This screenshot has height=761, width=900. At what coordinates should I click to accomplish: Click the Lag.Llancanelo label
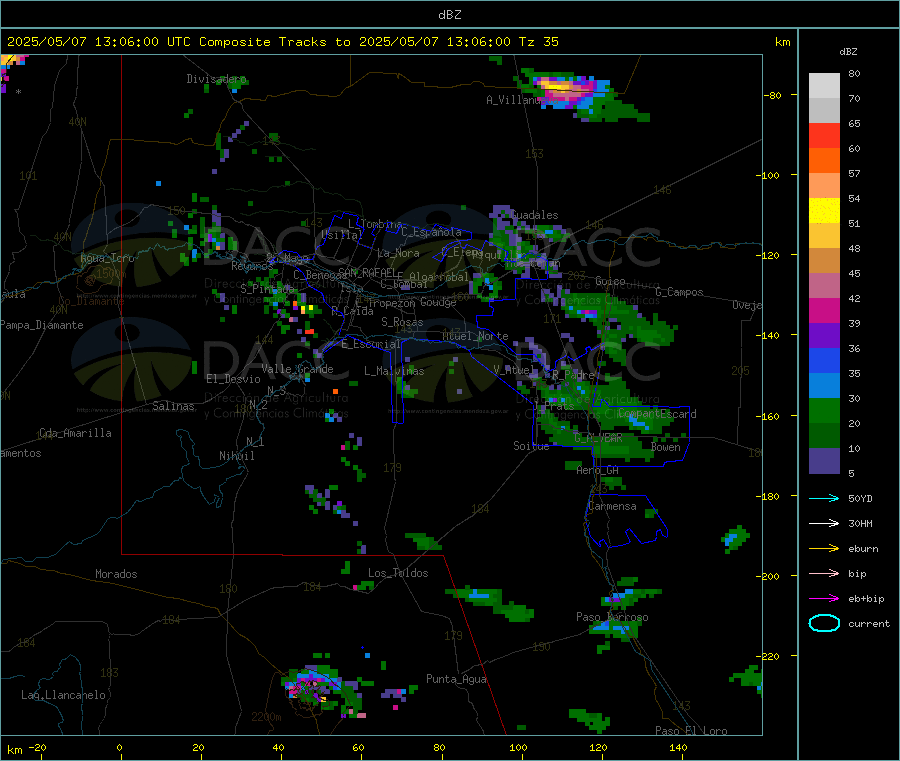point(63,695)
